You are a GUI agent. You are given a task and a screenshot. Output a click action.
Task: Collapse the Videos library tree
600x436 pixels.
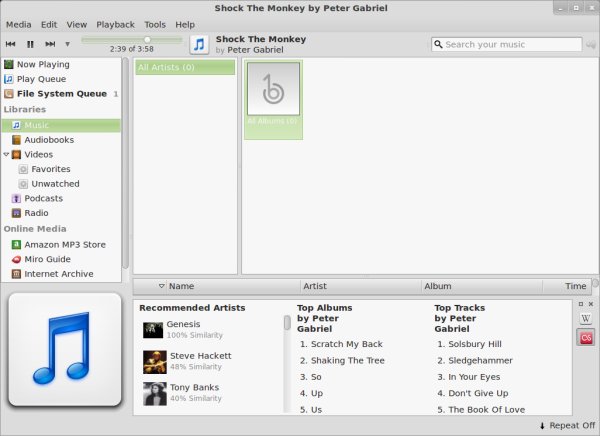(x=6, y=154)
